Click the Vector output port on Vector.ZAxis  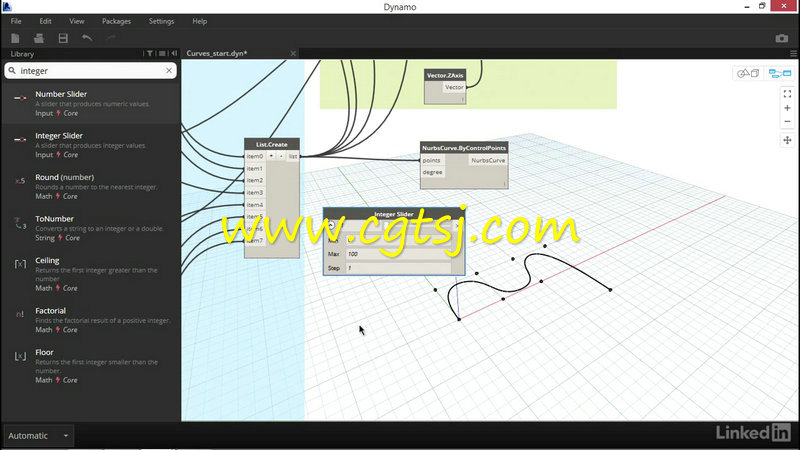tap(454, 87)
